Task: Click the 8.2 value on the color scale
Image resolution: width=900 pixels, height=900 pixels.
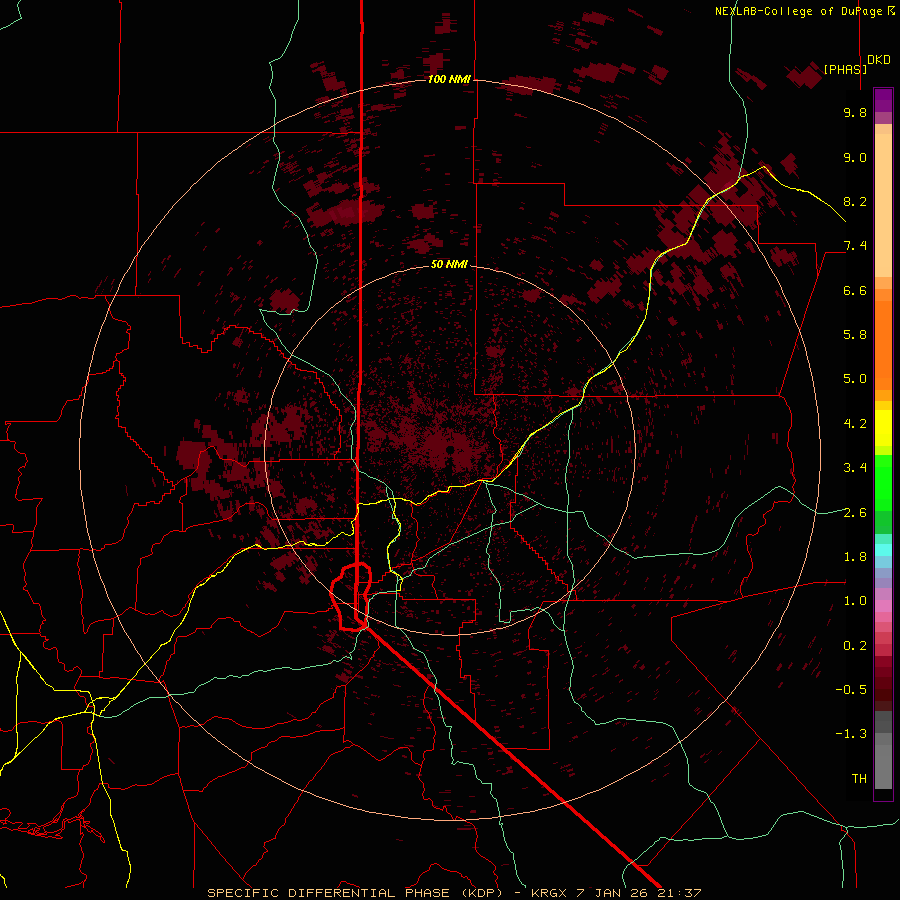Action: (x=855, y=201)
